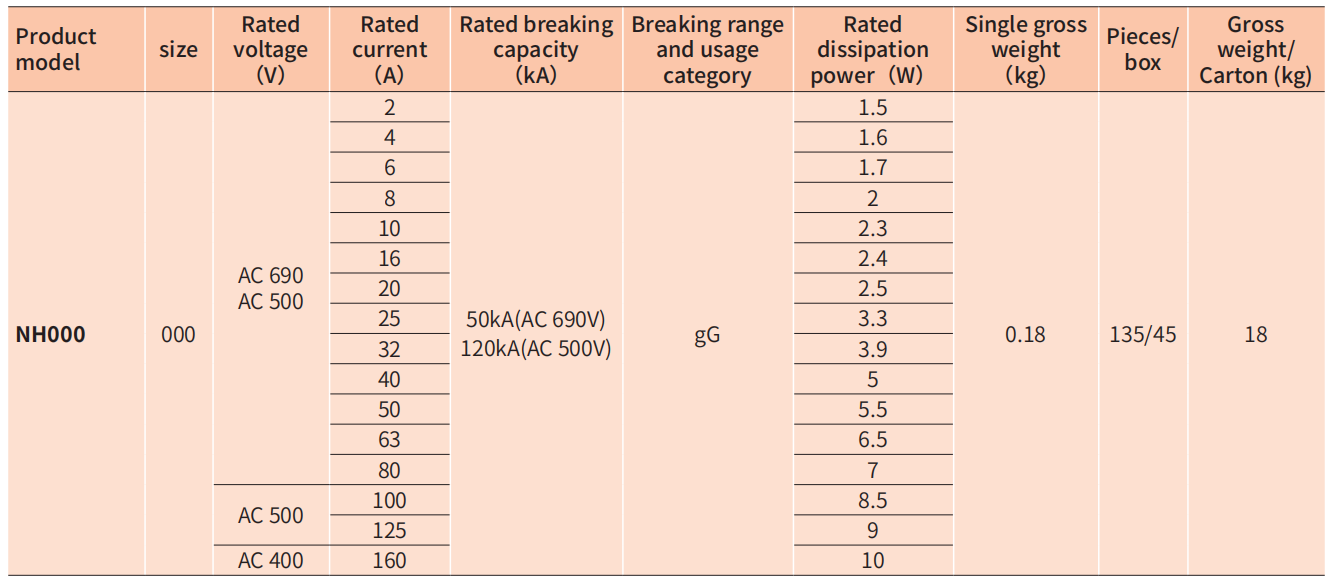Select the Rated breaking capacity (kA) header
This screenshot has height=583, width=1334.
click(x=536, y=49)
